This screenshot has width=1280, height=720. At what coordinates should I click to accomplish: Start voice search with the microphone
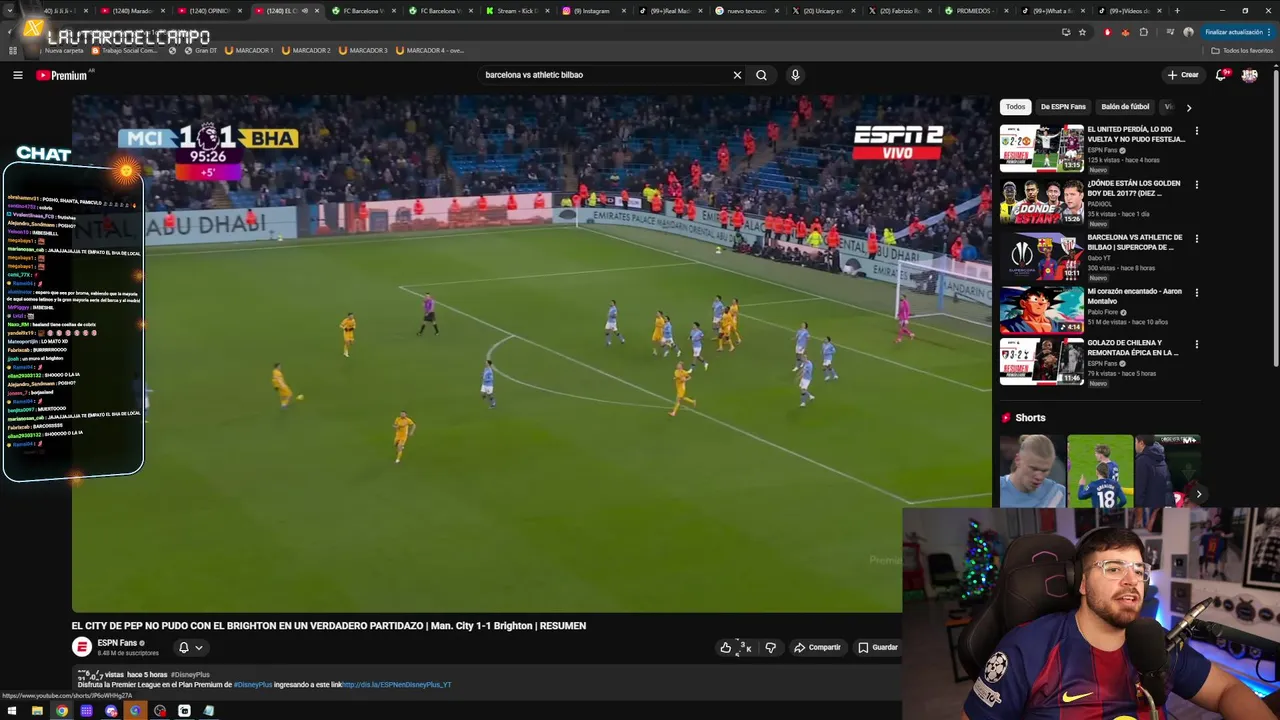click(x=795, y=75)
